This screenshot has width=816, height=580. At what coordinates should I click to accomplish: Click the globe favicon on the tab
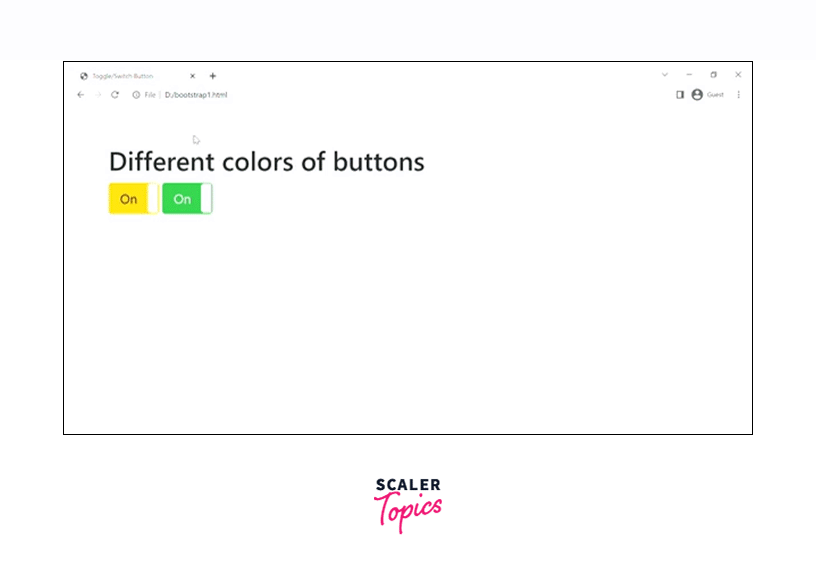pos(84,76)
